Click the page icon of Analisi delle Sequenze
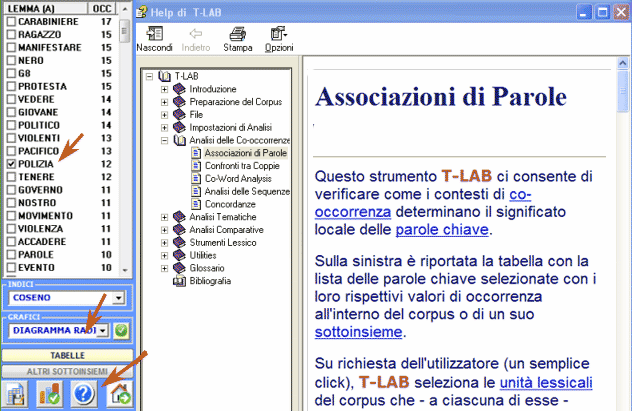This screenshot has width=632, height=411. tap(196, 191)
